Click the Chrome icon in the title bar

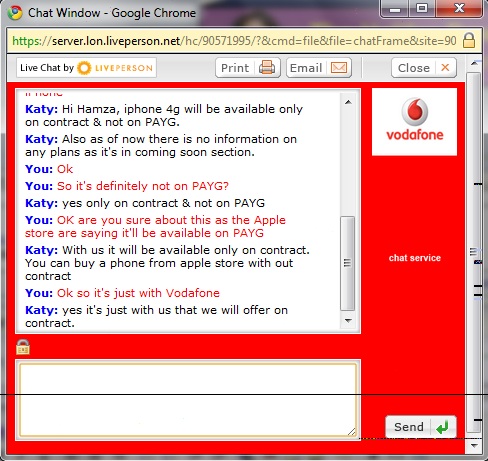click(x=15, y=13)
